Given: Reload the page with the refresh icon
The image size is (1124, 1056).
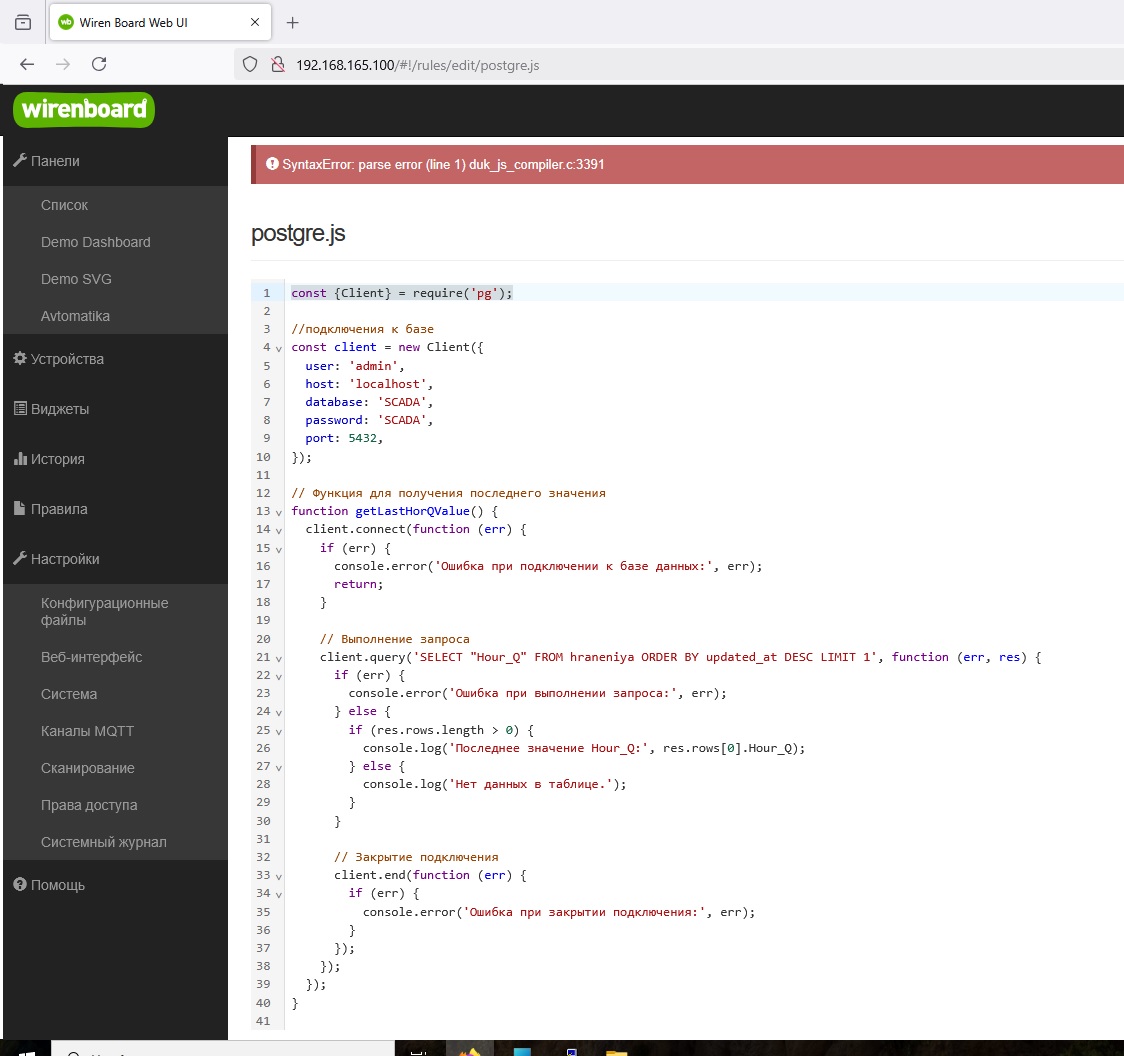Looking at the screenshot, I should (x=99, y=65).
